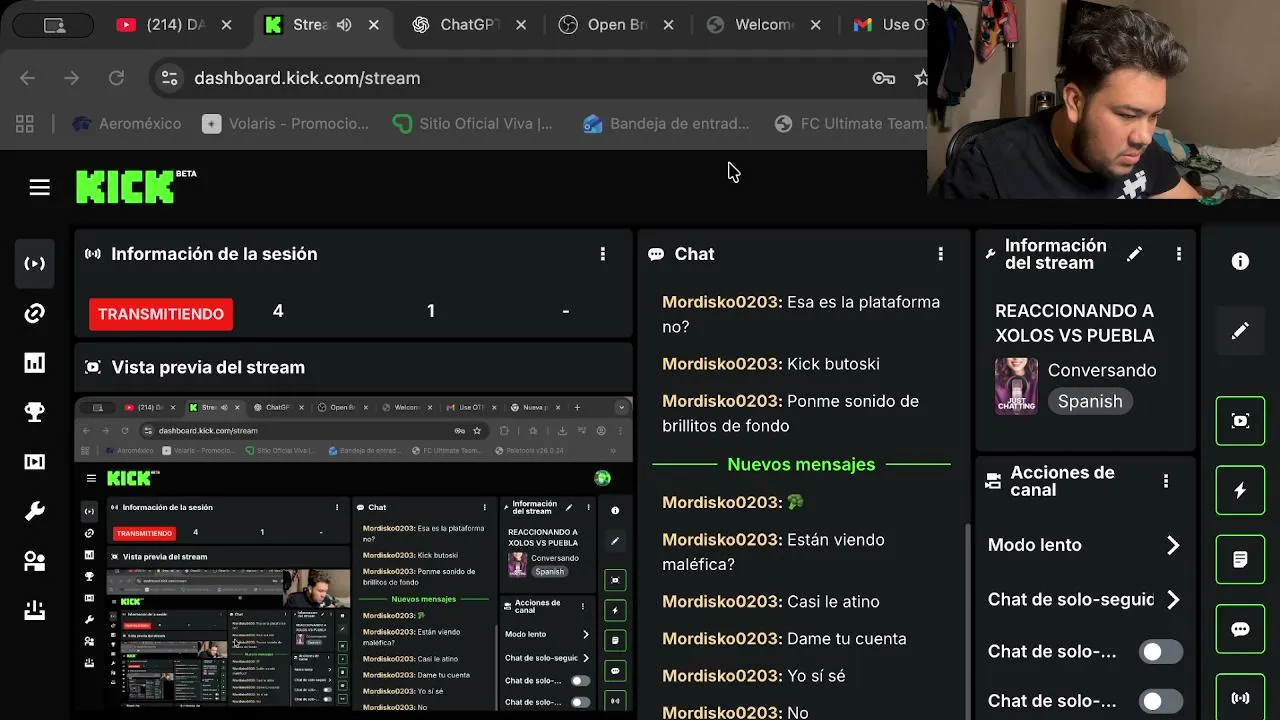The height and width of the screenshot is (720, 1280).
Task: Open Información de la sesión three-dot menu
Action: (x=602, y=254)
